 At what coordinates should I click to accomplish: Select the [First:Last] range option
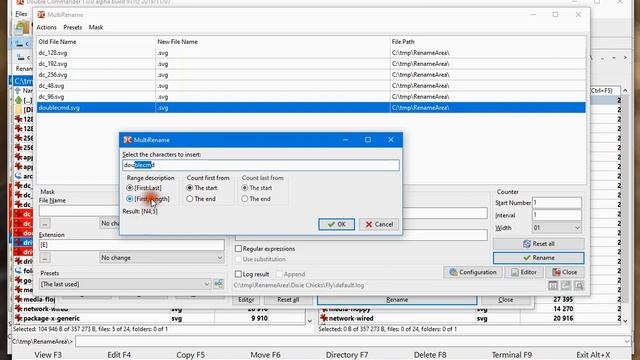[x=144, y=188]
